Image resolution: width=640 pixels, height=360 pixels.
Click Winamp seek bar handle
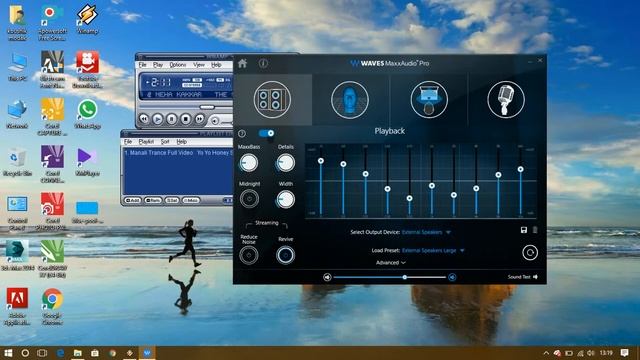pyautogui.click(x=207, y=107)
